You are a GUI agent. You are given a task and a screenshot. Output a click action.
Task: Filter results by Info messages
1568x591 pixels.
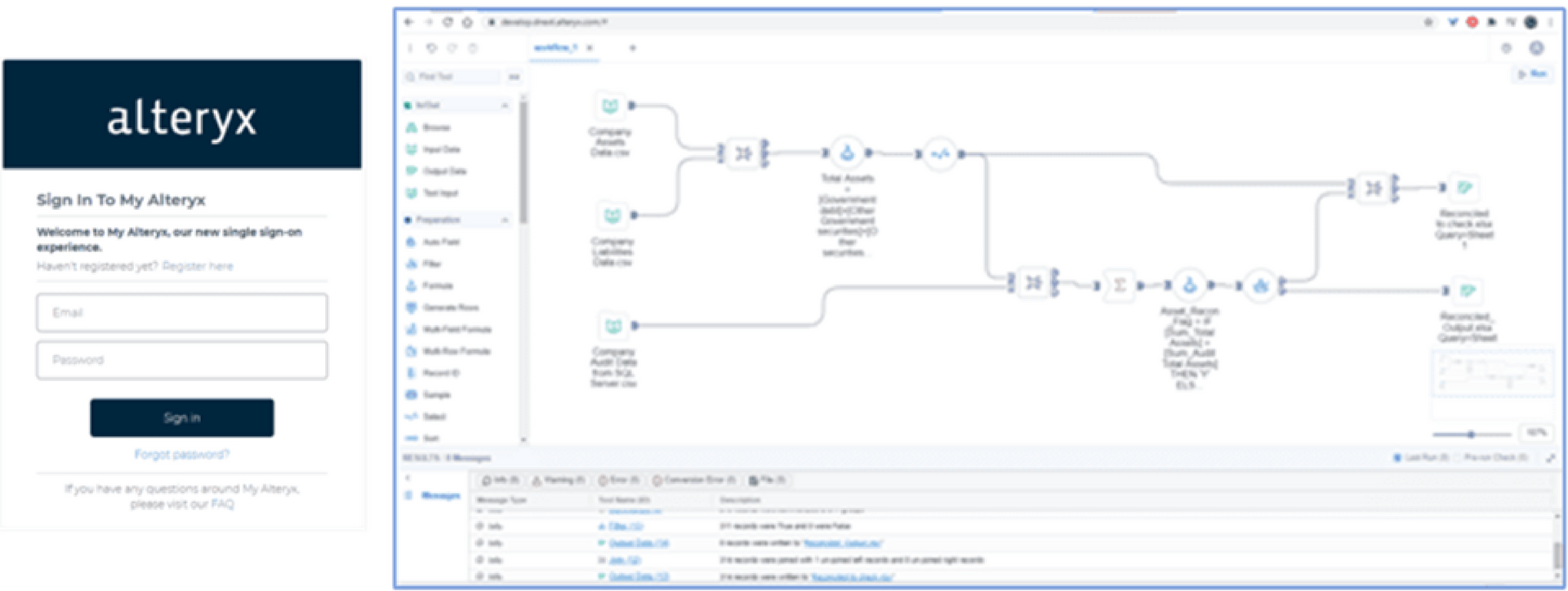(500, 480)
